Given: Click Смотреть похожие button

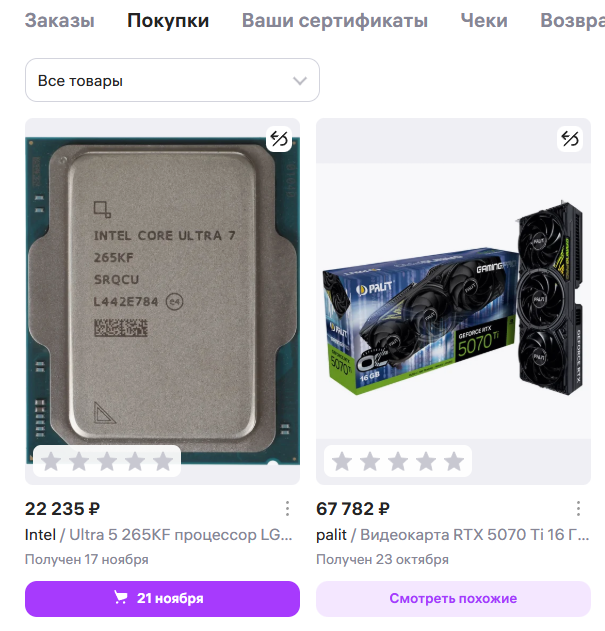Looking at the screenshot, I should click(453, 599).
